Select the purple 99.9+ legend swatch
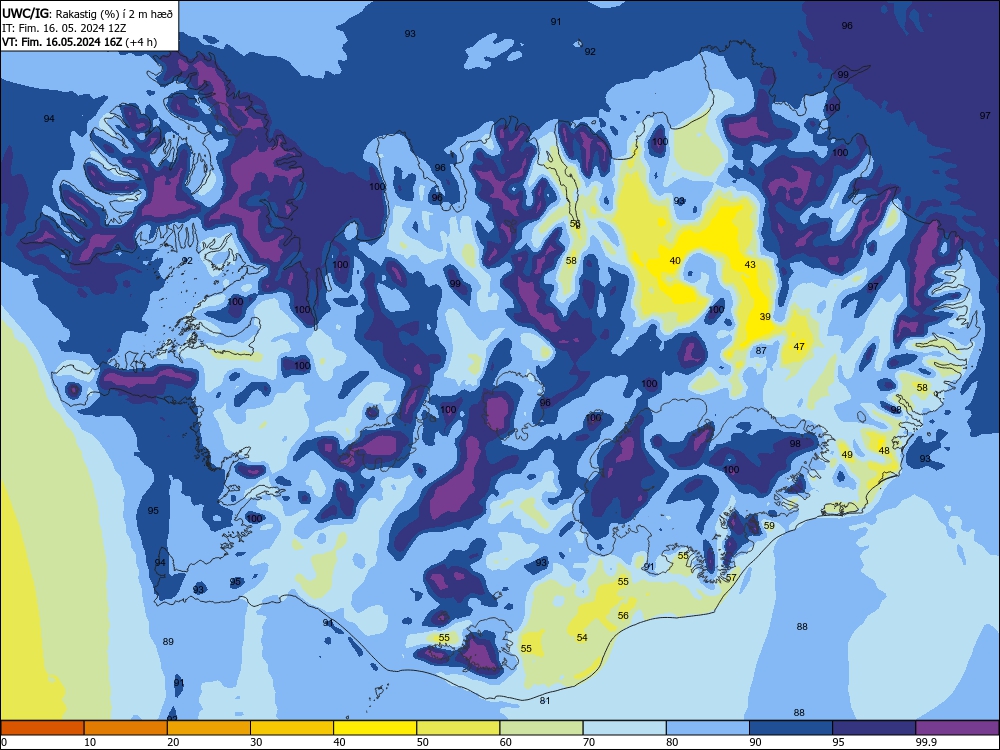This screenshot has height=750, width=1000. [957, 728]
